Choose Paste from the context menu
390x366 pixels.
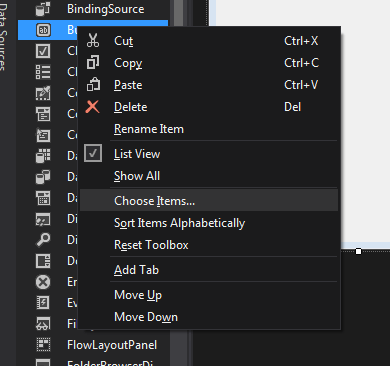[209, 85]
